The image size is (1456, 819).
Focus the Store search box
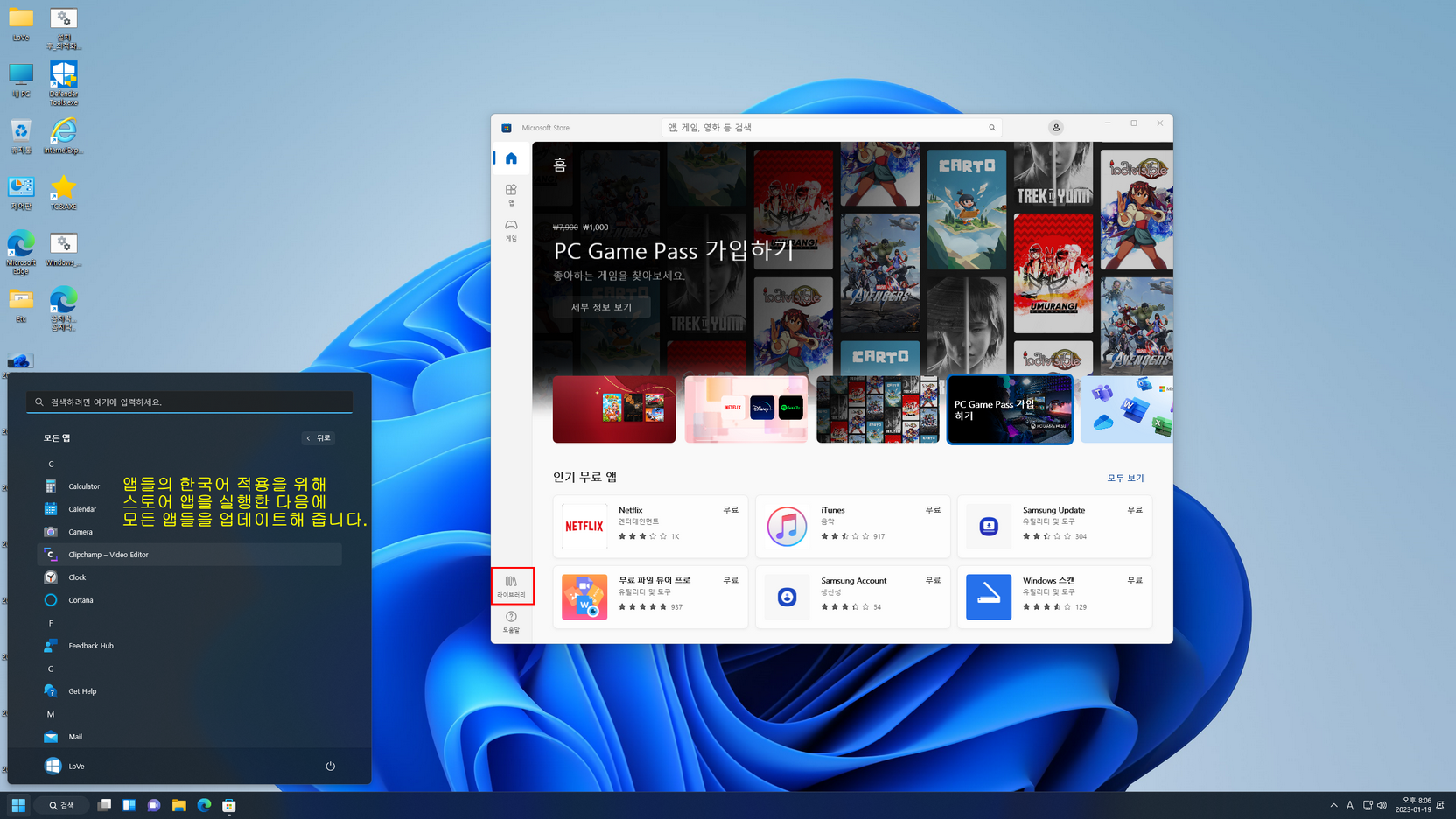(831, 128)
